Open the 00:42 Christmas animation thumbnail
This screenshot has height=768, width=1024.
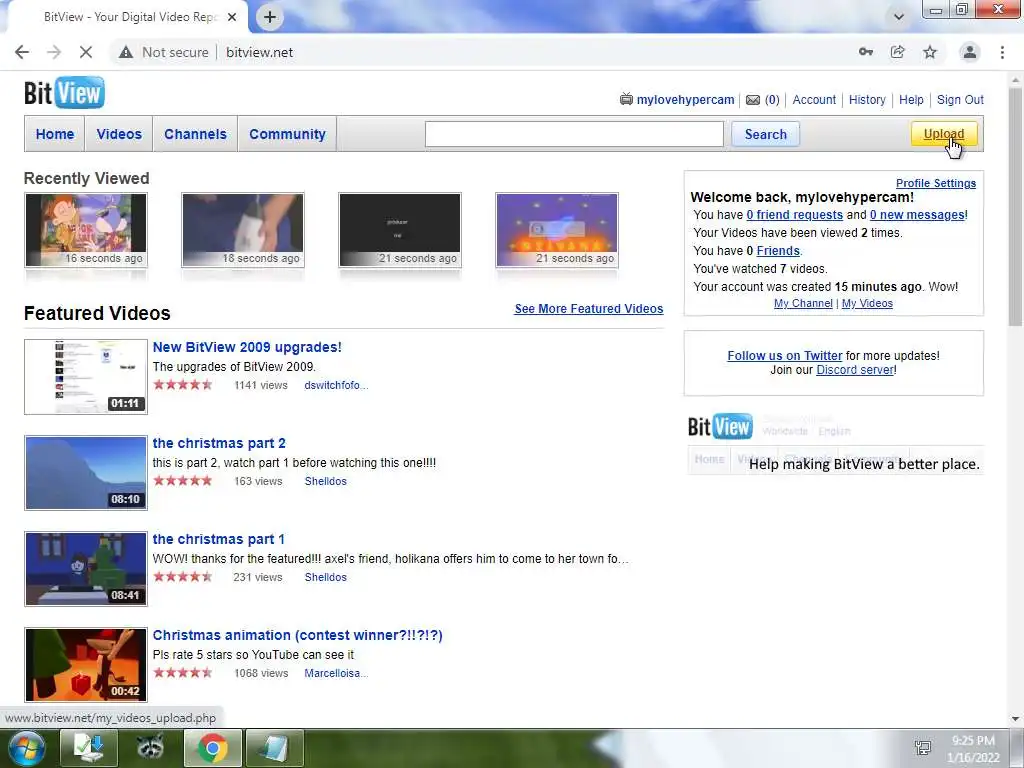[86, 665]
